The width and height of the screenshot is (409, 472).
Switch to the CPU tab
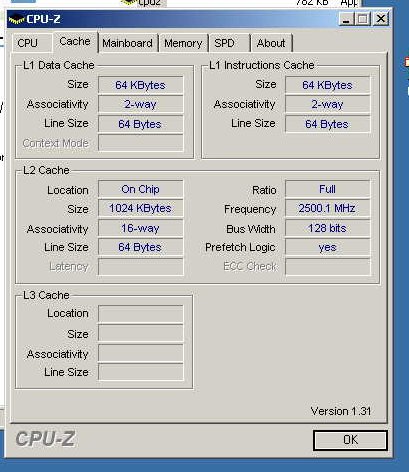click(x=32, y=43)
